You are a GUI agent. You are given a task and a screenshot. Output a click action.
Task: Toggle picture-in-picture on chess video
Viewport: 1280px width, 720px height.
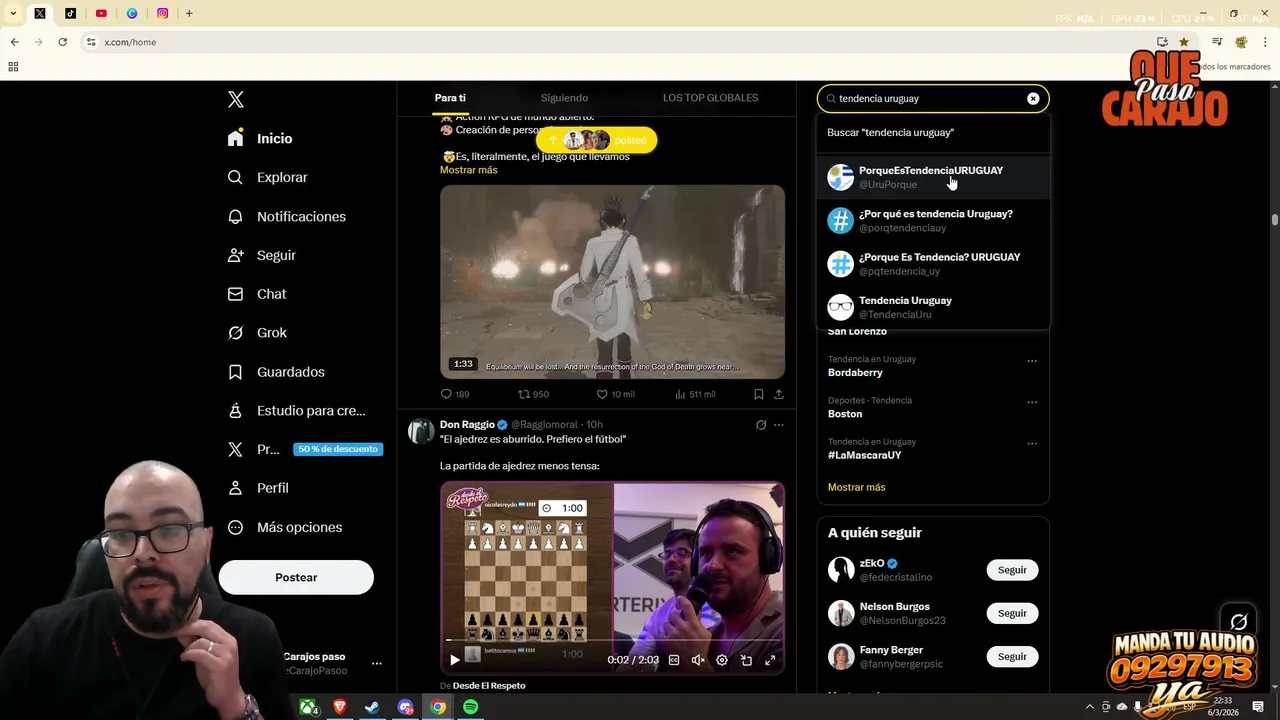[x=746, y=660]
